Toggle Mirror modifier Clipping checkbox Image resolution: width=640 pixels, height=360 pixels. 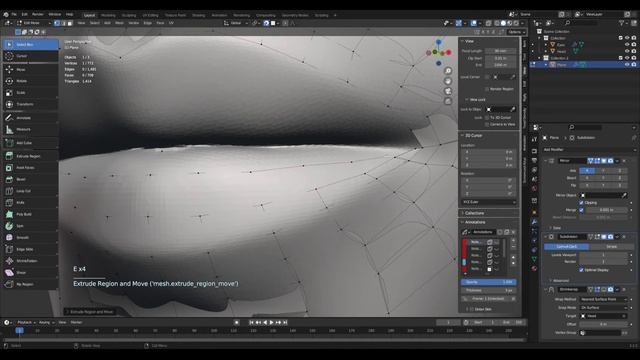pos(581,202)
